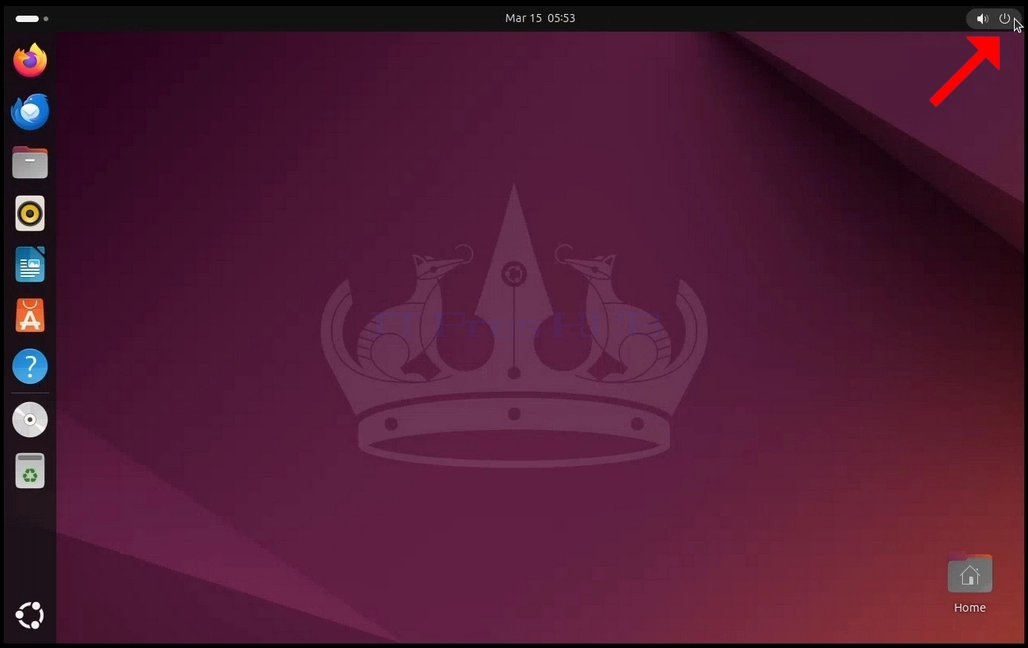Click the Home label under the folder
Viewport: 1028px width, 648px height.
970,608
